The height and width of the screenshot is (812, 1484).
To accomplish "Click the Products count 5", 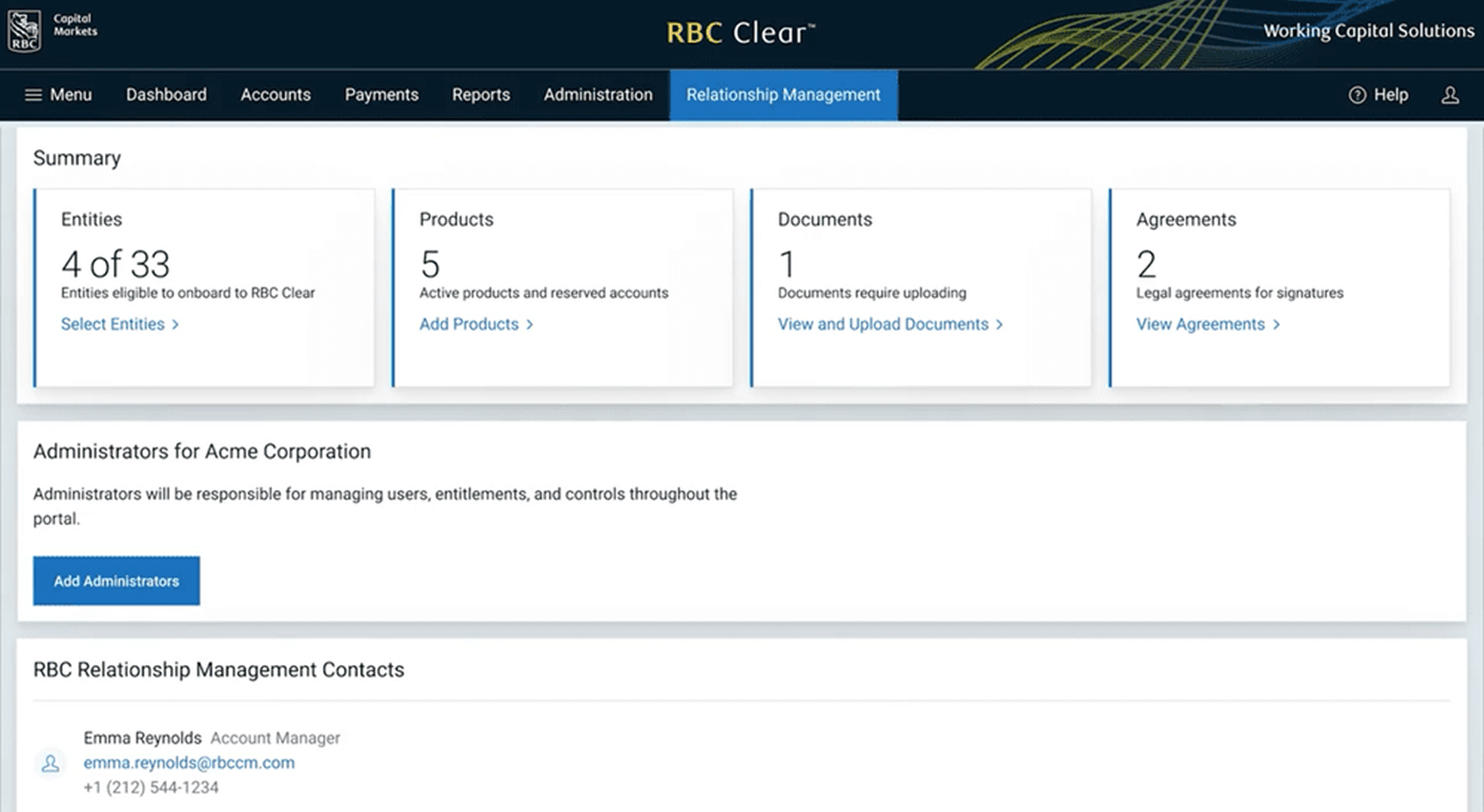I will tap(430, 264).
